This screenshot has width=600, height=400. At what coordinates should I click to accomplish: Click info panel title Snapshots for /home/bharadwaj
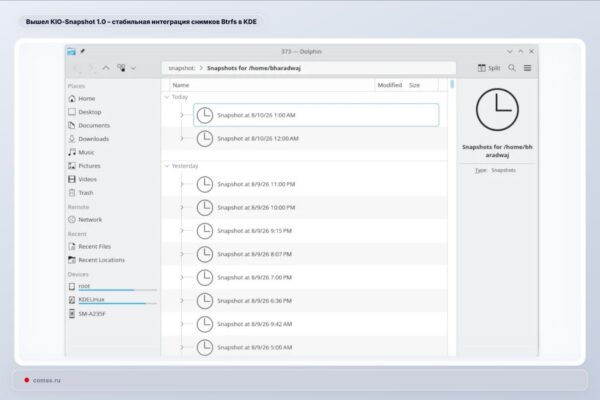coord(497,151)
